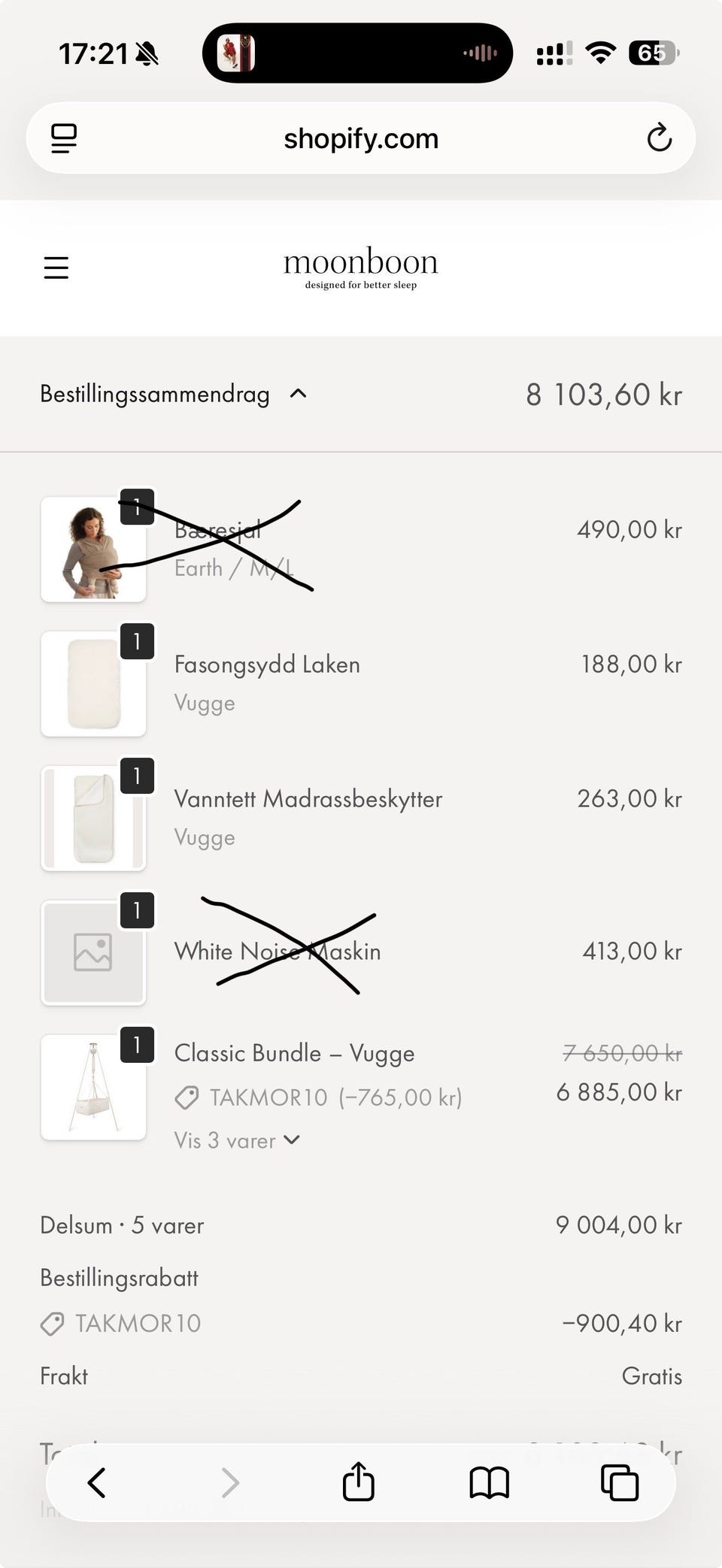This screenshot has width=722, height=1568.
Task: Tap the shopify.com address bar
Action: point(360,138)
